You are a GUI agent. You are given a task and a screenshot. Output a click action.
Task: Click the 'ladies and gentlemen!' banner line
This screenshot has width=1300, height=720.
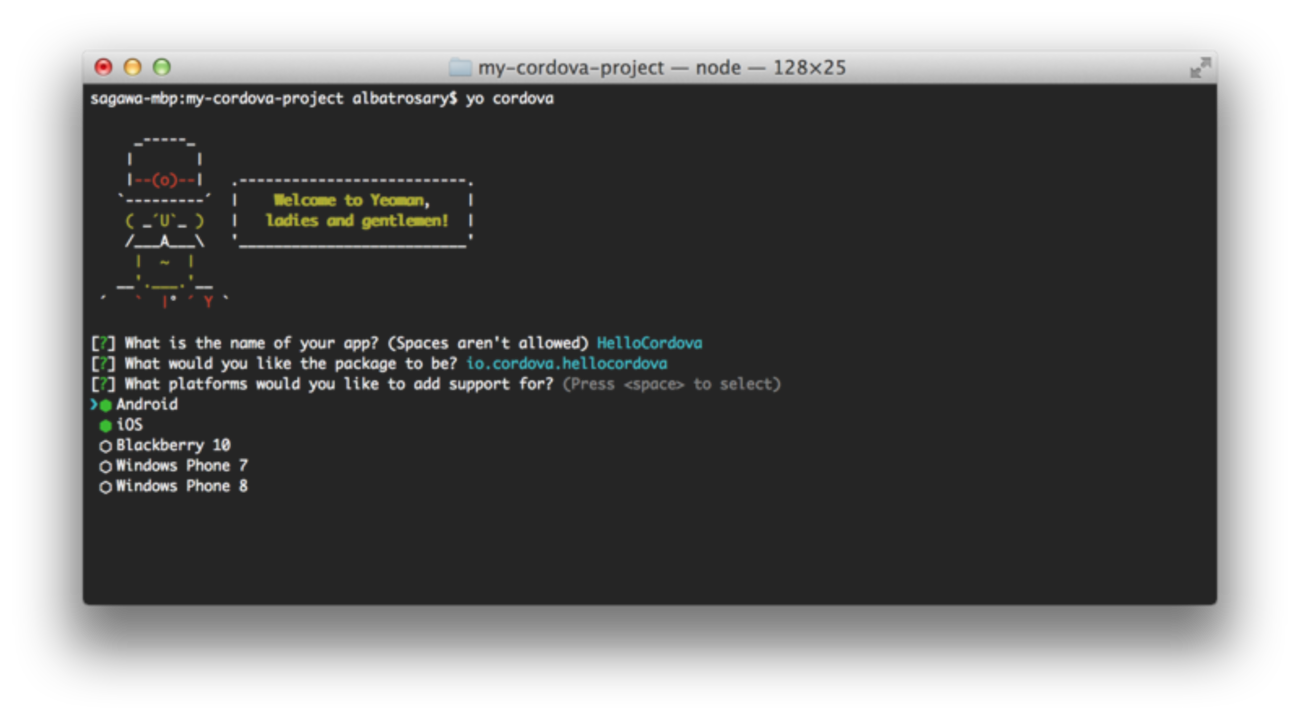(x=357, y=220)
